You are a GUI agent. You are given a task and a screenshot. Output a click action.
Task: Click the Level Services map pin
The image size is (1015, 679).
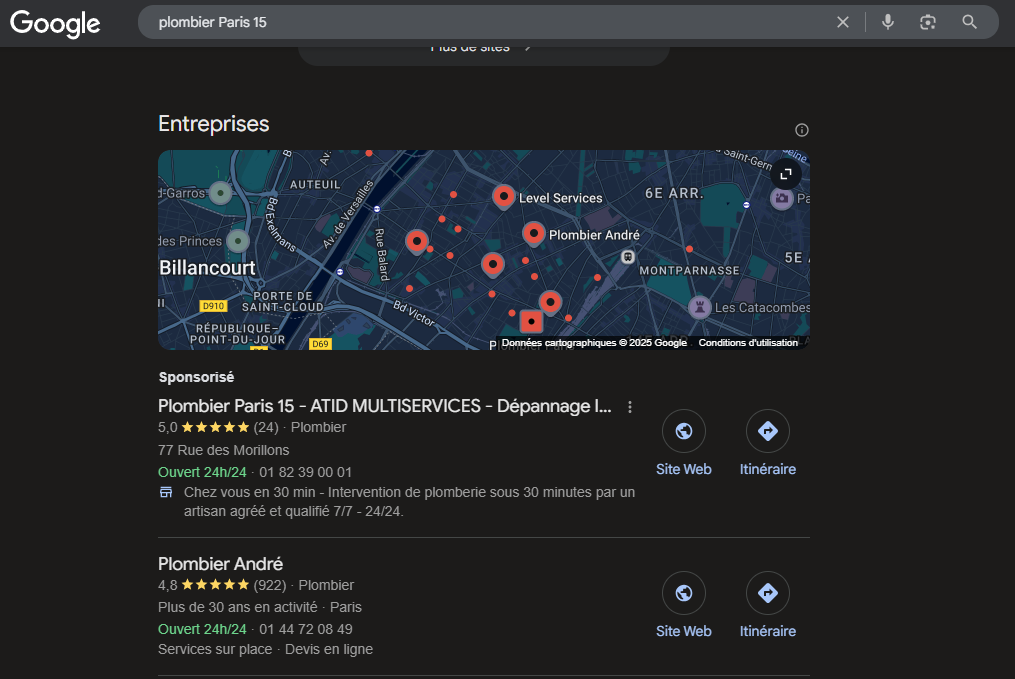click(504, 197)
